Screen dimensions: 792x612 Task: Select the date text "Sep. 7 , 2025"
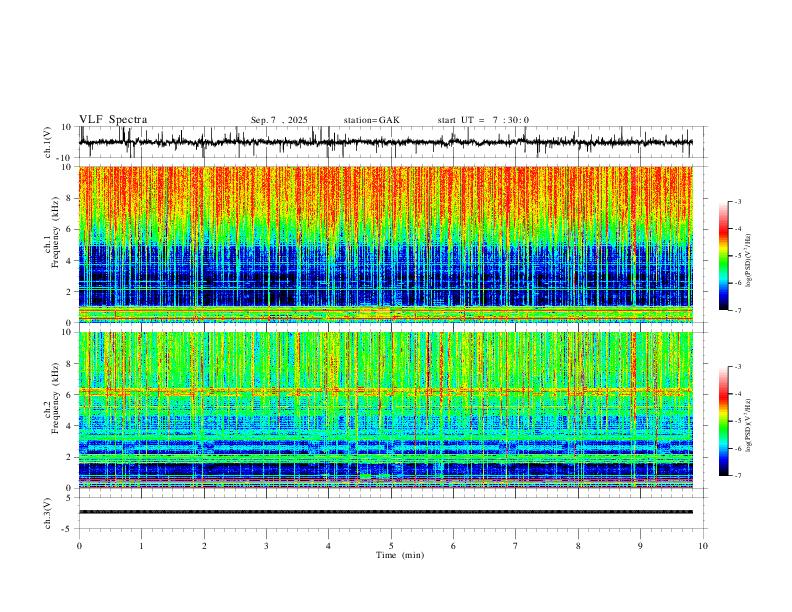point(279,120)
